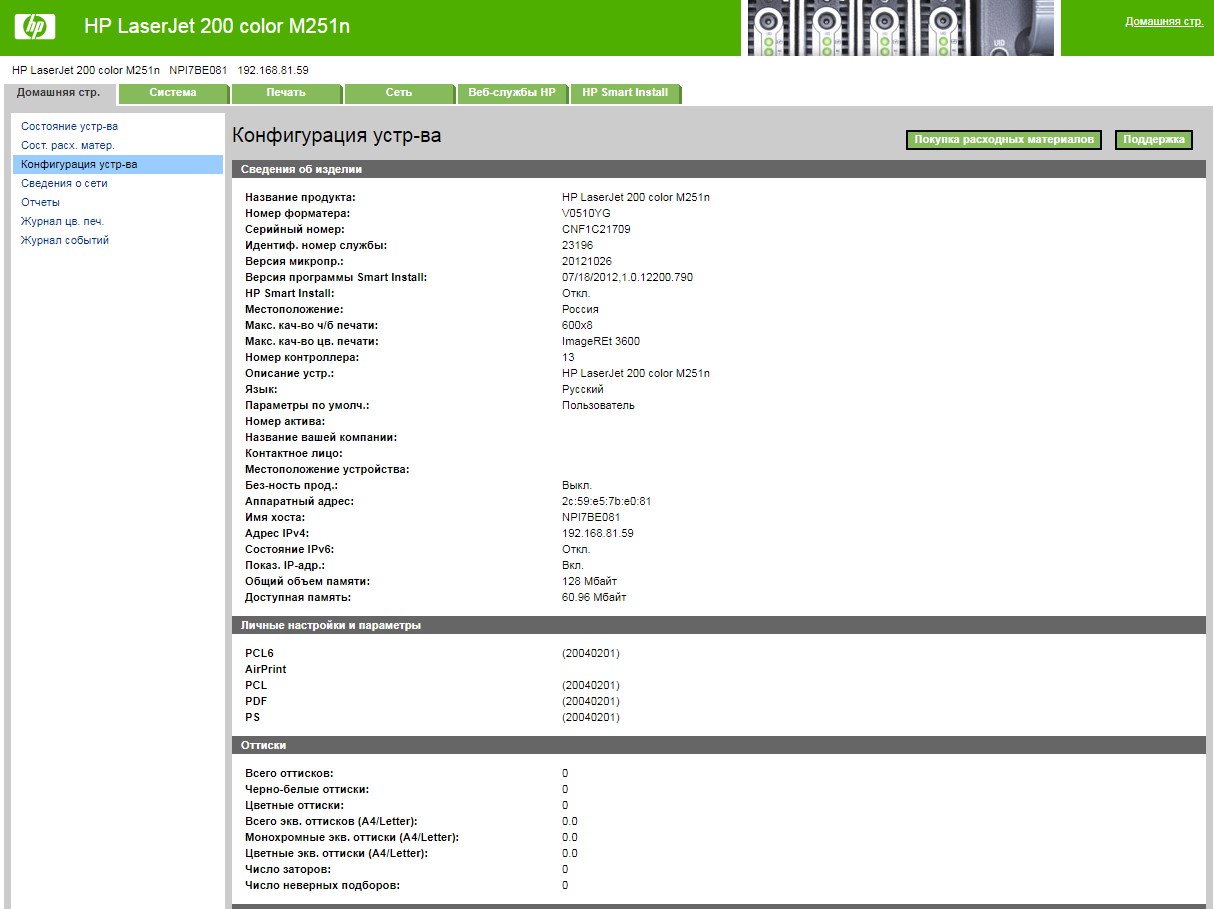
Task: Click the HP logo icon
Action: point(35,26)
